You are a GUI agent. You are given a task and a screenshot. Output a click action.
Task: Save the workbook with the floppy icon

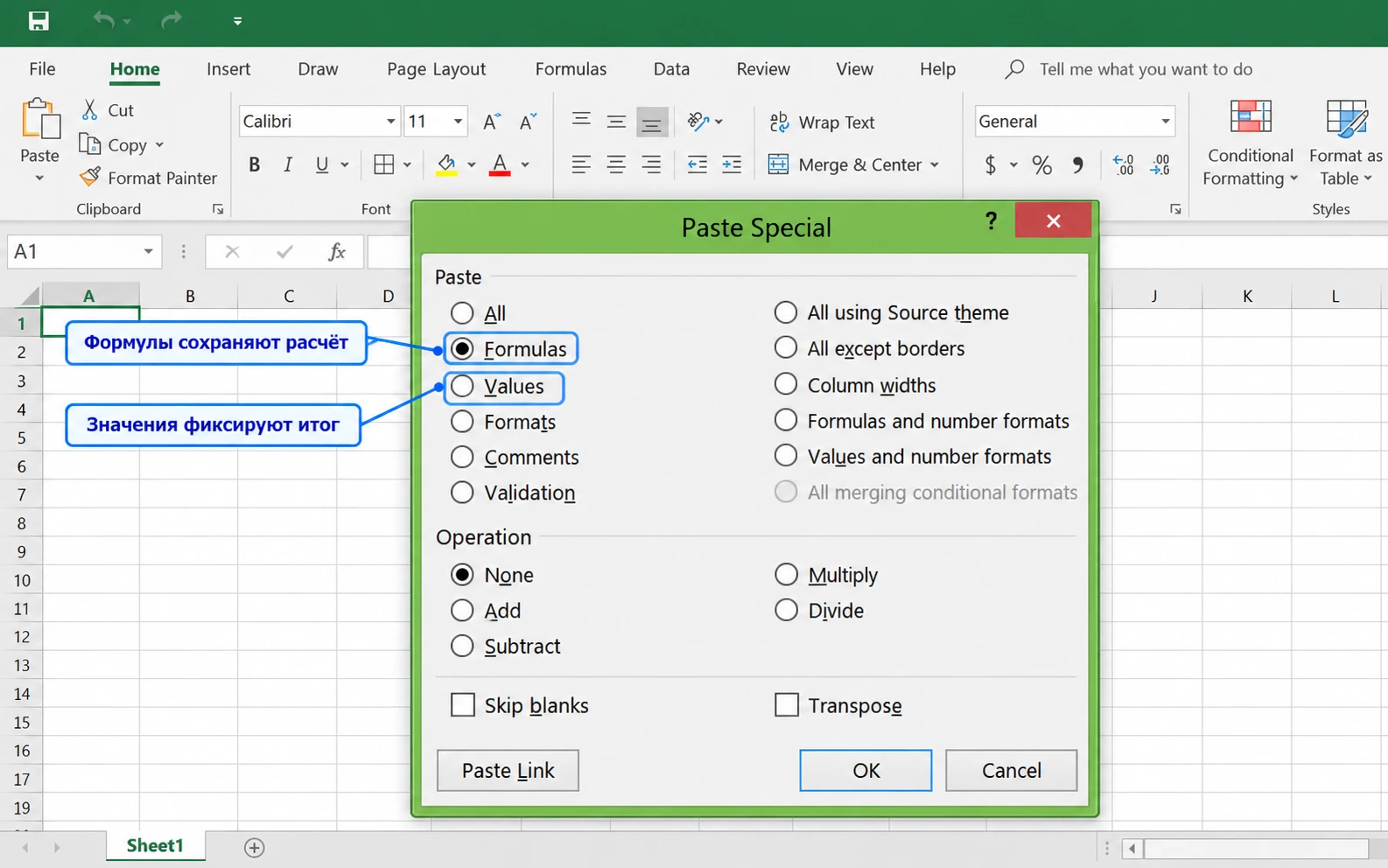[x=39, y=21]
